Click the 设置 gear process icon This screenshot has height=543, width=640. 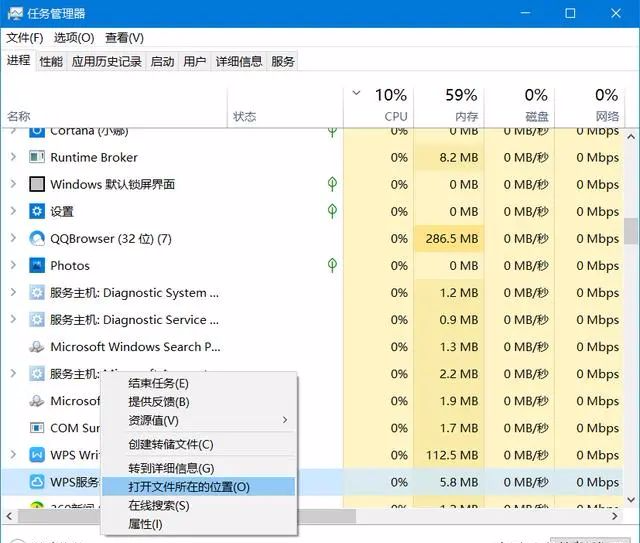pyautogui.click(x=37, y=211)
